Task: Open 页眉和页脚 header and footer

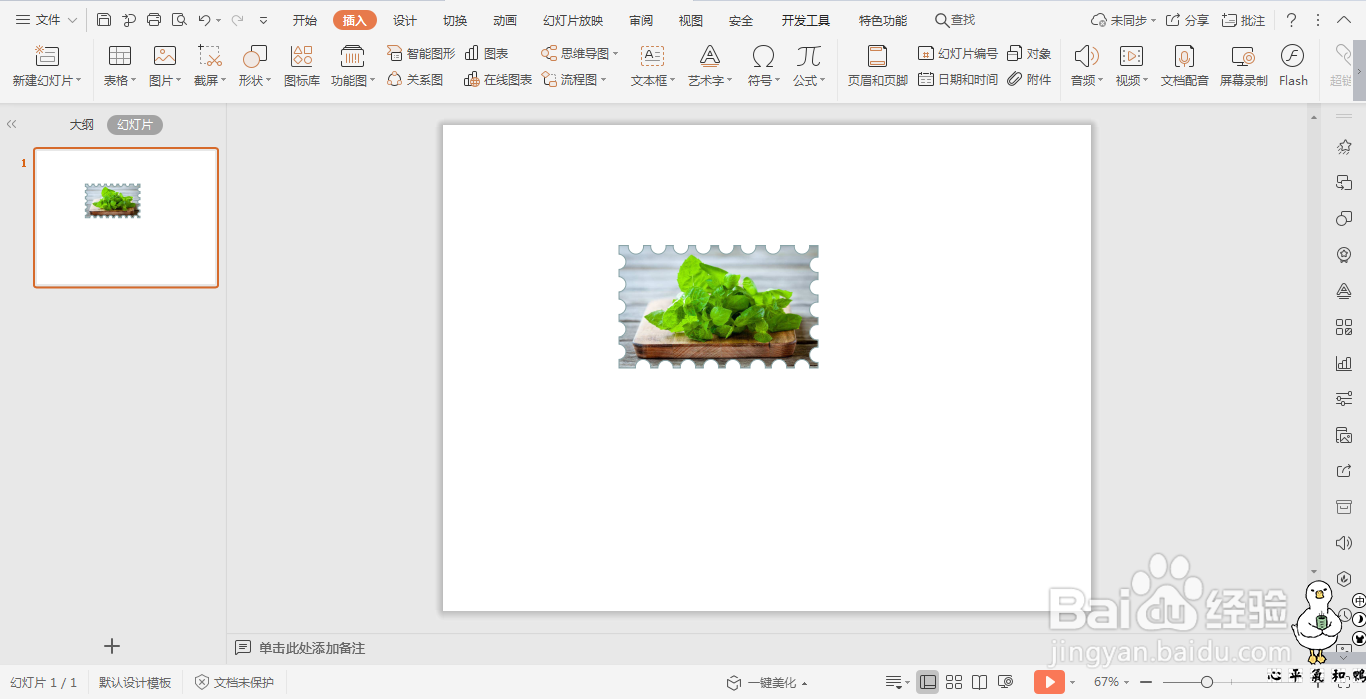Action: point(877,66)
